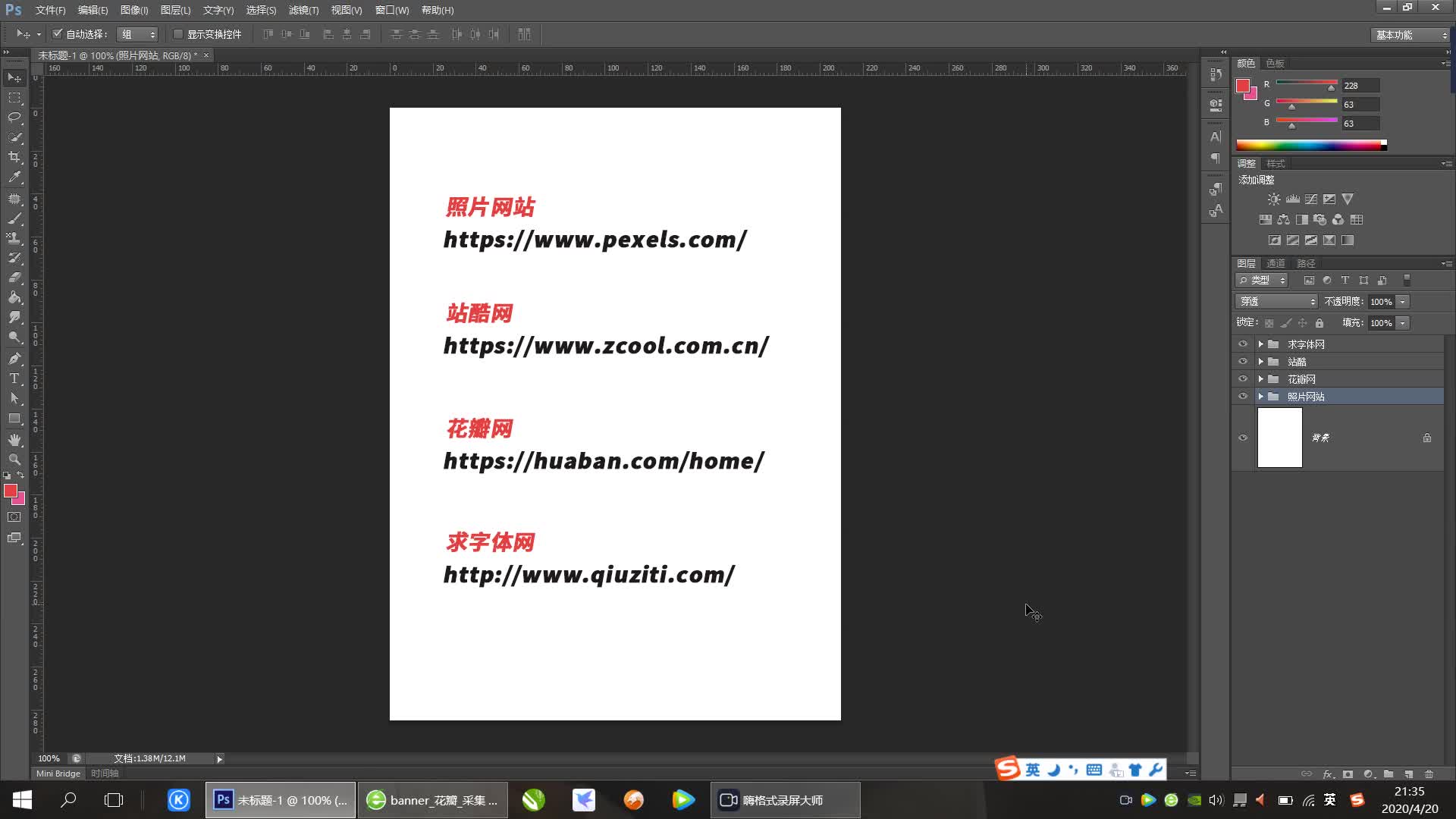Select the Crop tool
1456x819 pixels.
tap(14, 157)
